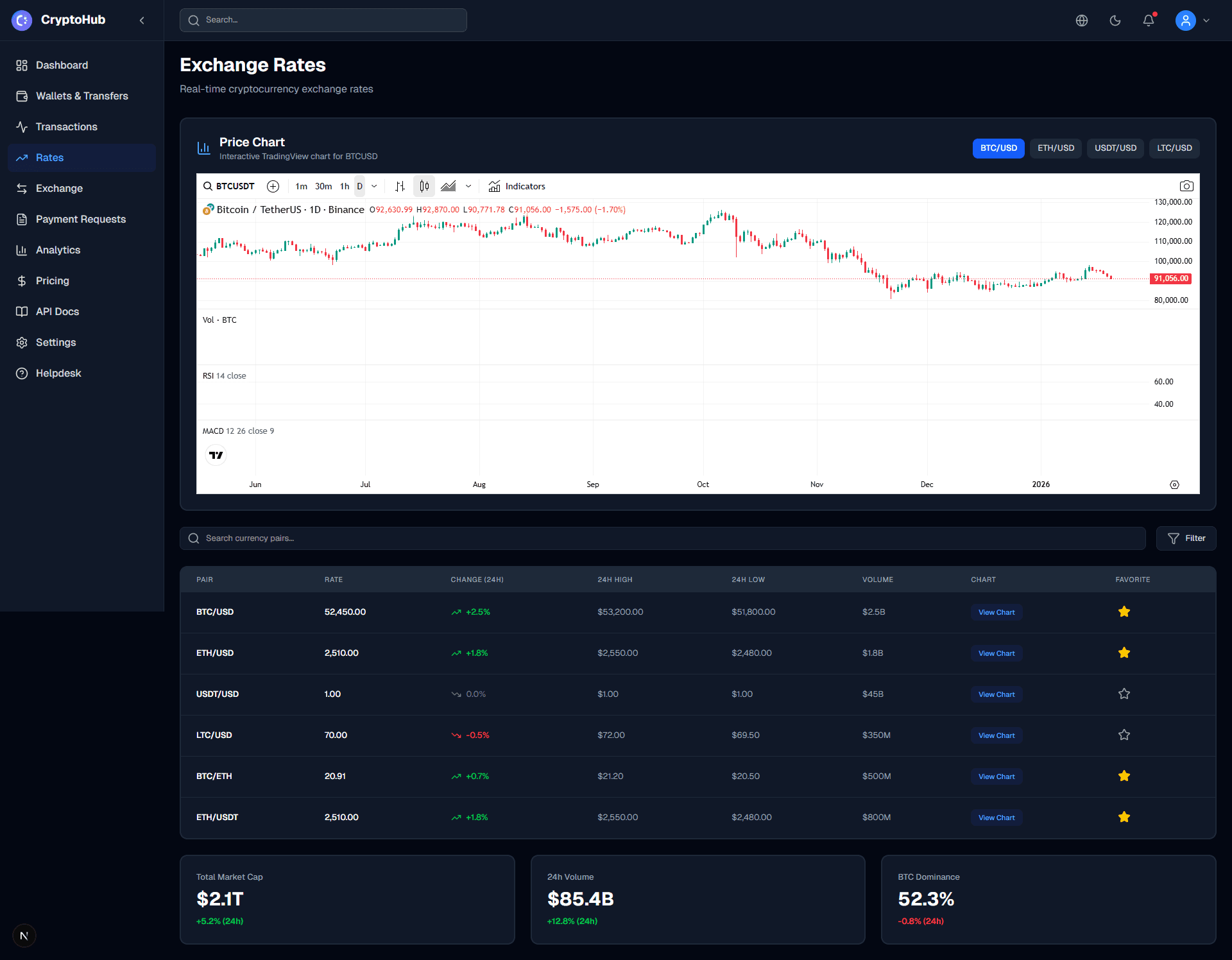Toggle dark mode moon icon
This screenshot has width=1232, height=960.
pos(1115,21)
